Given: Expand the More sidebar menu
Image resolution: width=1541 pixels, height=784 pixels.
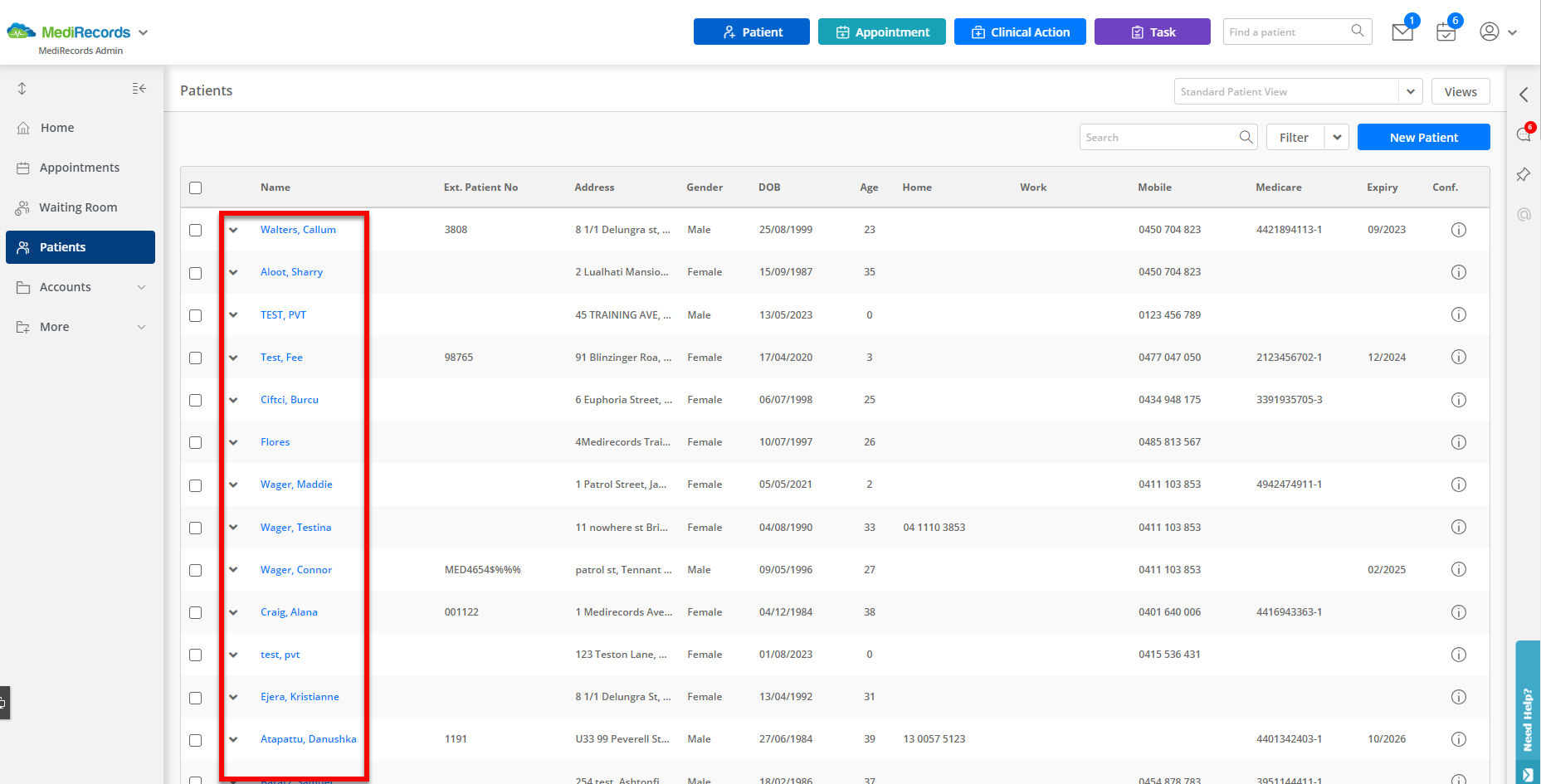Looking at the screenshot, I should click(x=80, y=327).
